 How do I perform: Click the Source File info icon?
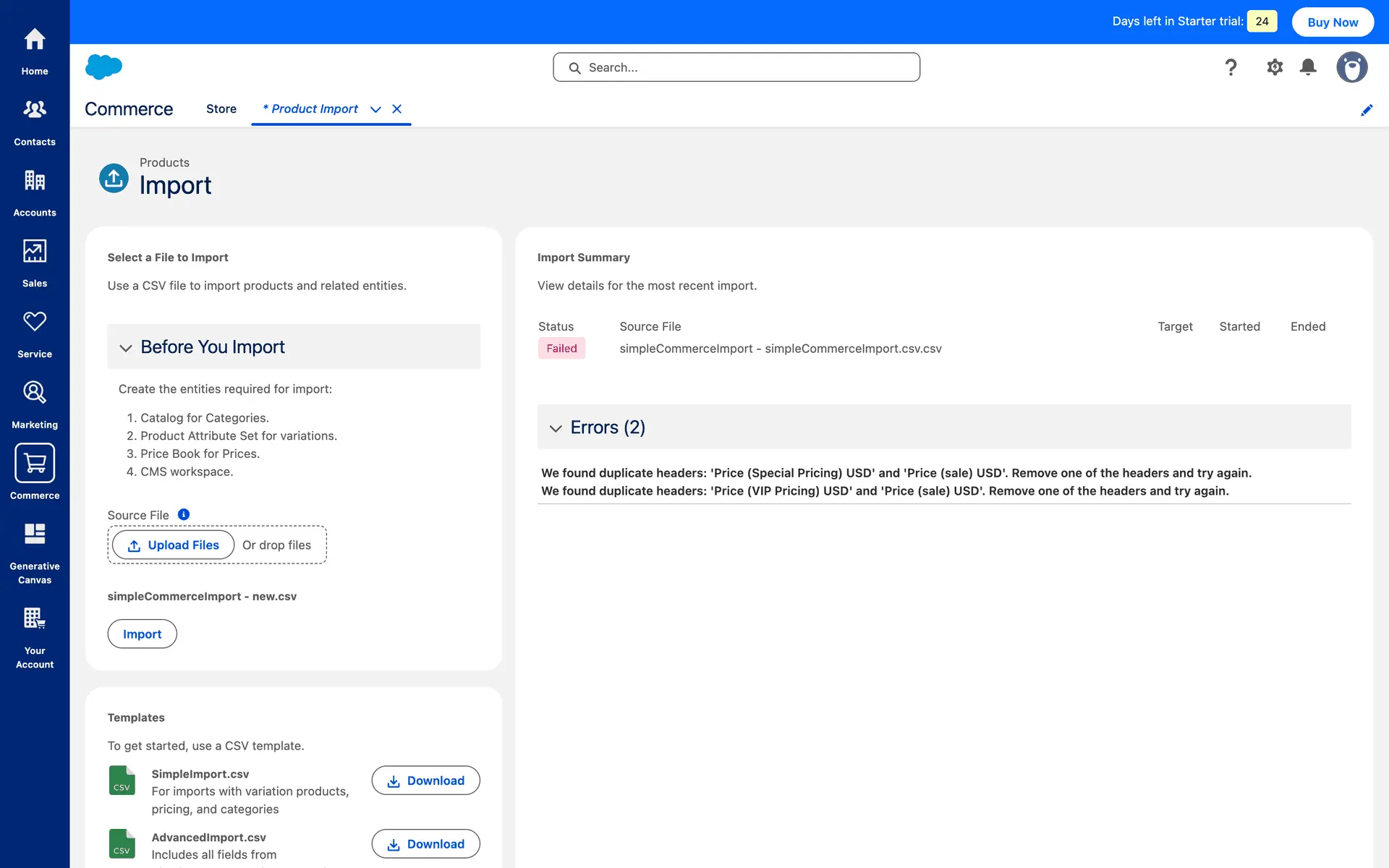184,514
